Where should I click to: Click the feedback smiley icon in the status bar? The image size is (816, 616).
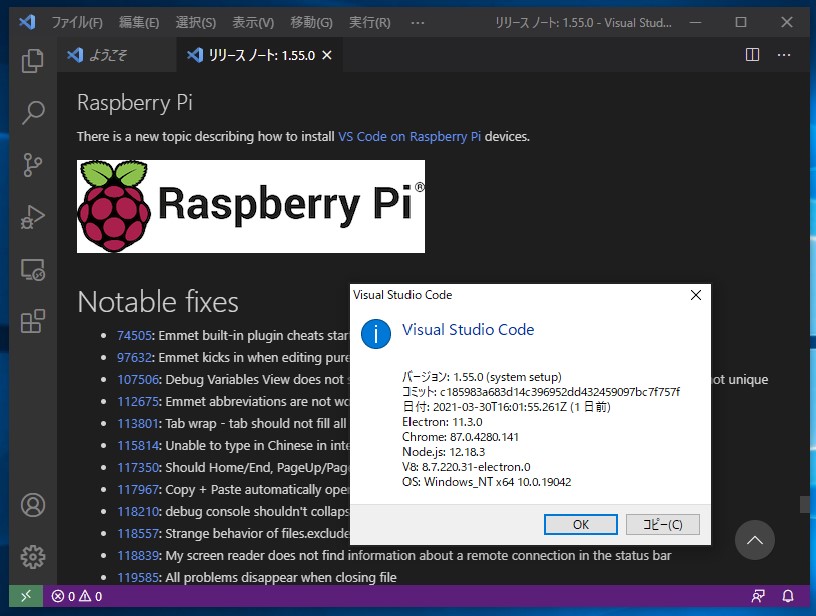(757, 595)
